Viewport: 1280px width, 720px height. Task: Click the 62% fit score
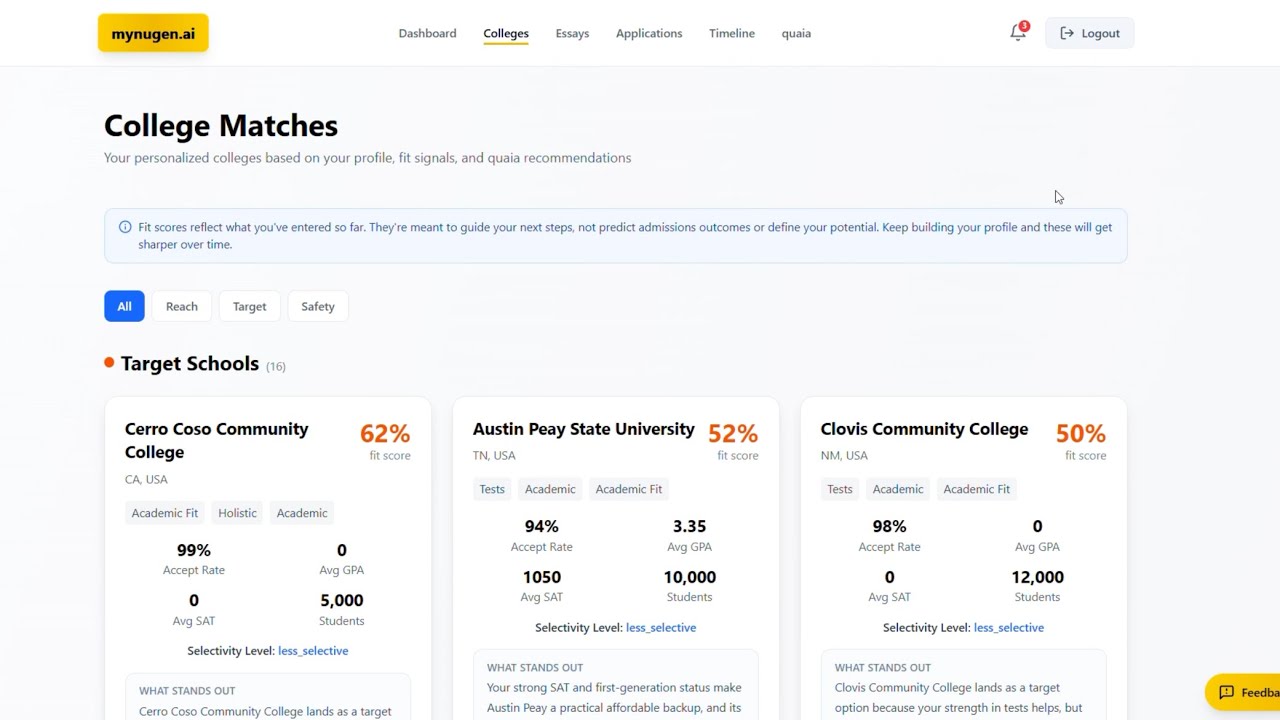click(385, 434)
